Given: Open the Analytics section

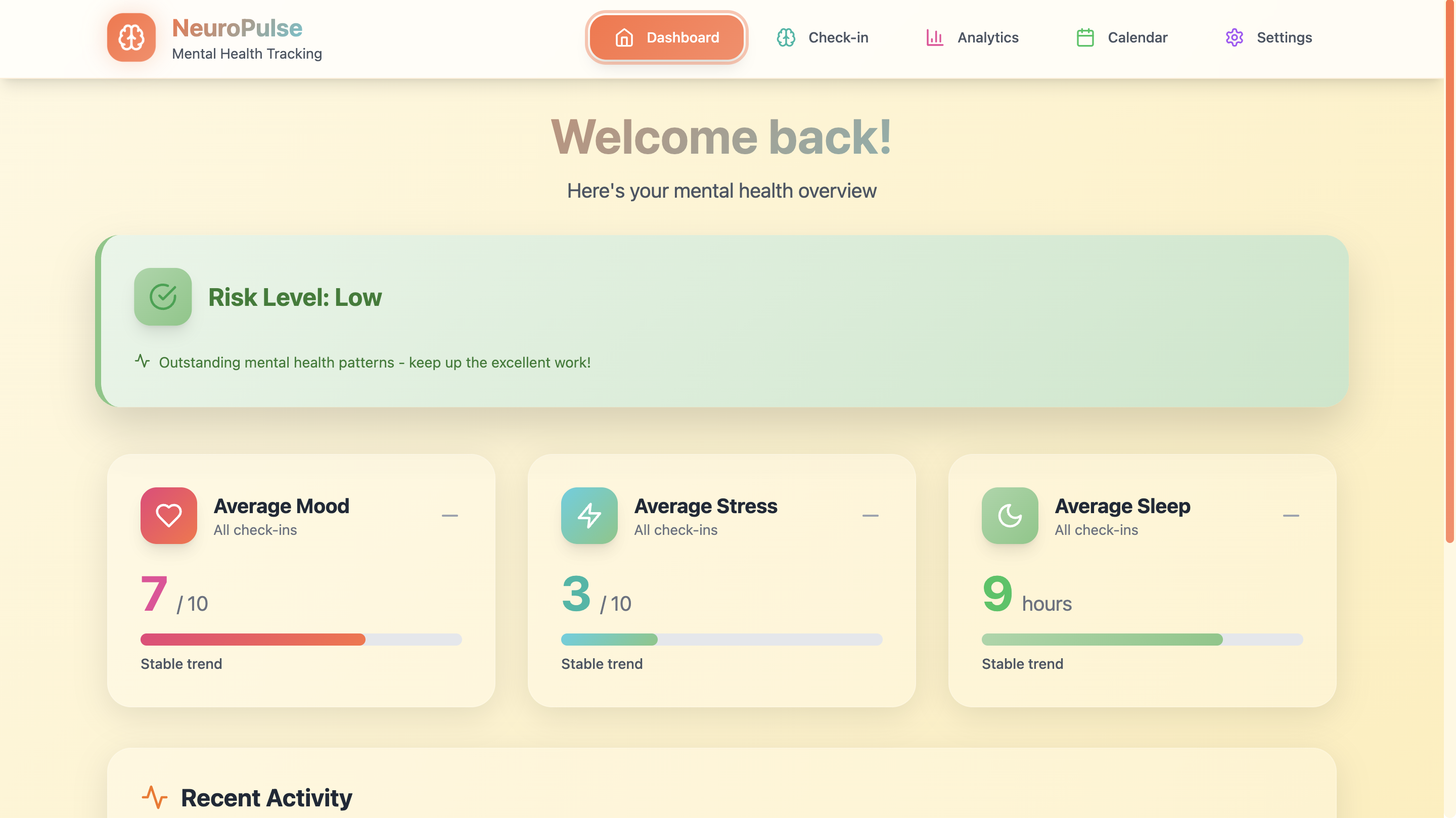Looking at the screenshot, I should pyautogui.click(x=972, y=37).
